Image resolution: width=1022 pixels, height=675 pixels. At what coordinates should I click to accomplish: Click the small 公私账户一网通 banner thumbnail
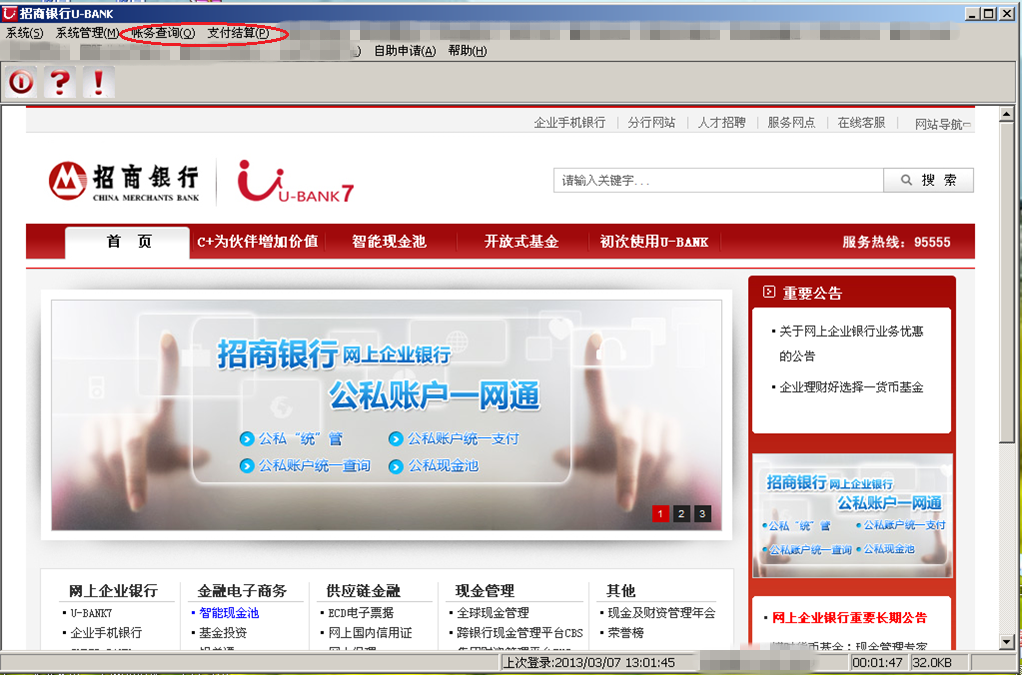(x=853, y=515)
